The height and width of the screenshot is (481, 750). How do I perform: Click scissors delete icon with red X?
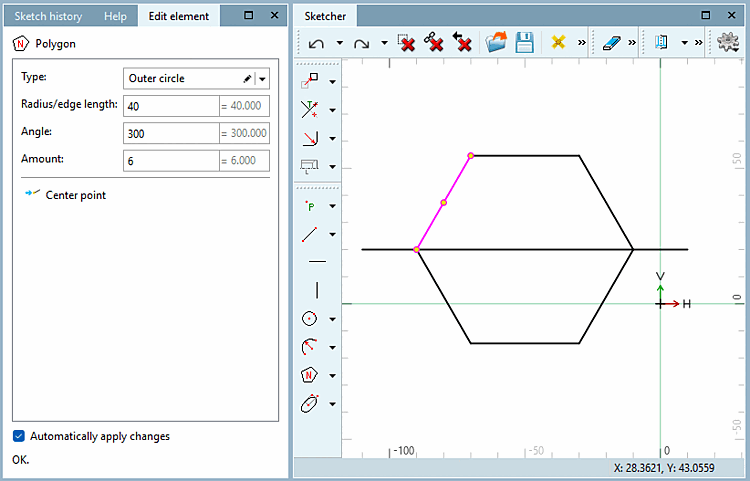433,42
